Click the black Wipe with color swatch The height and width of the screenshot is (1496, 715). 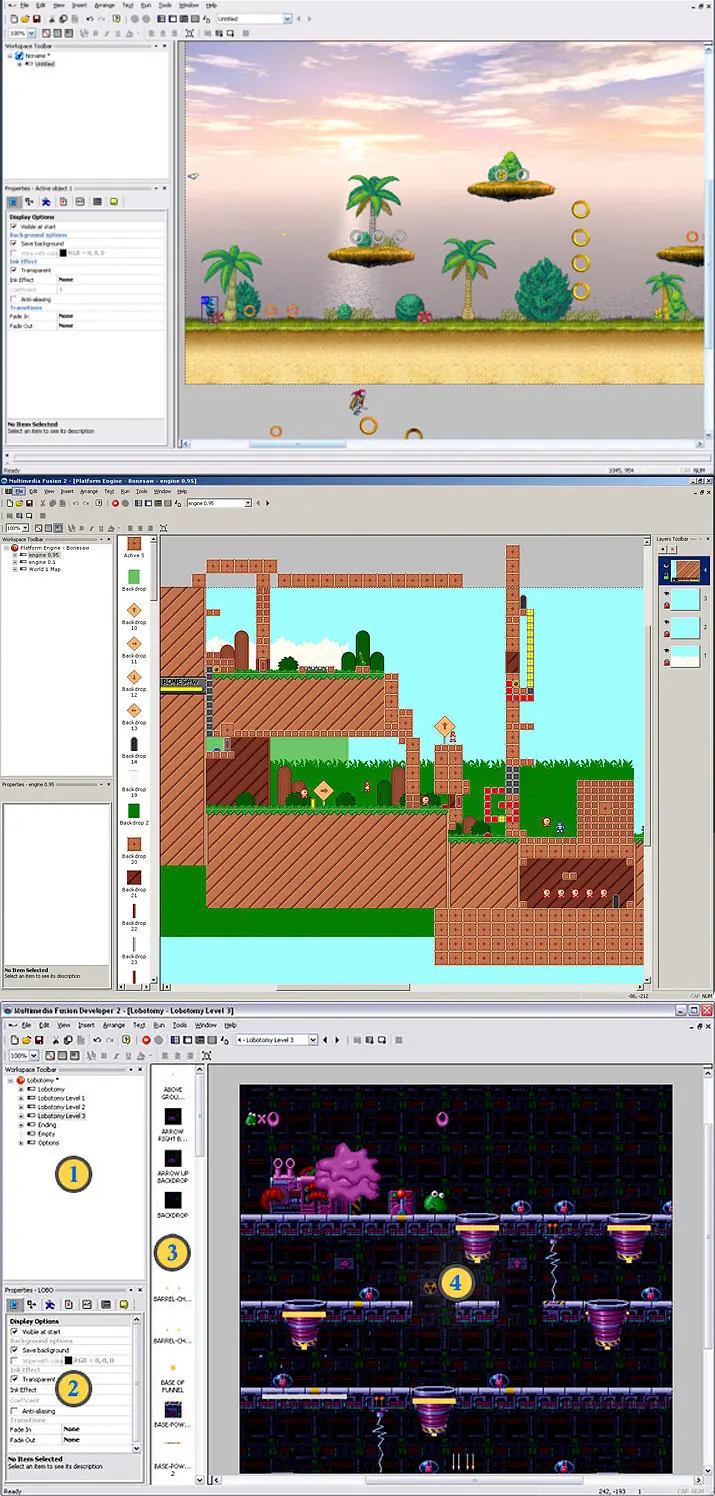click(70, 1360)
